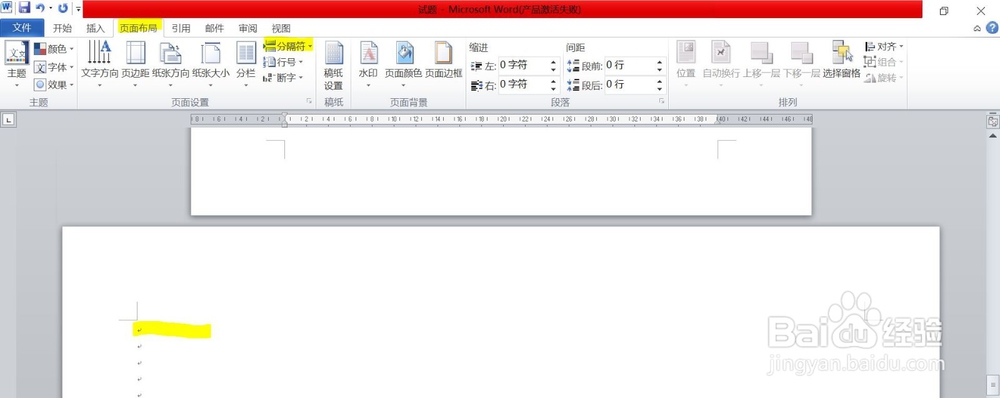Open the 旋转 rotate dropdown
The width and height of the screenshot is (1000, 398).
884,78
